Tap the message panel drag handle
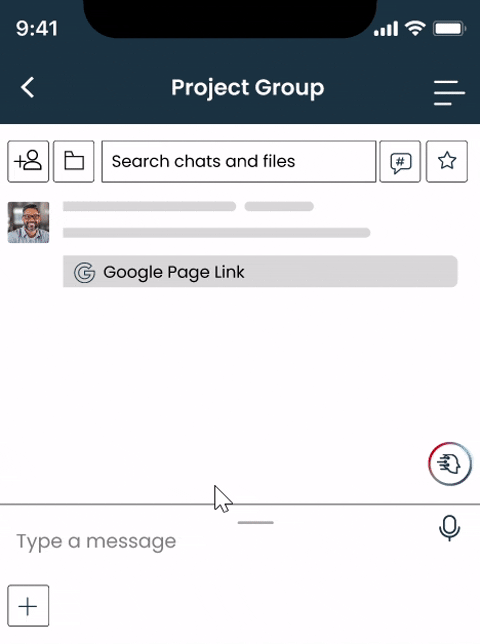Screen dimensions: 480x644 [255, 522]
